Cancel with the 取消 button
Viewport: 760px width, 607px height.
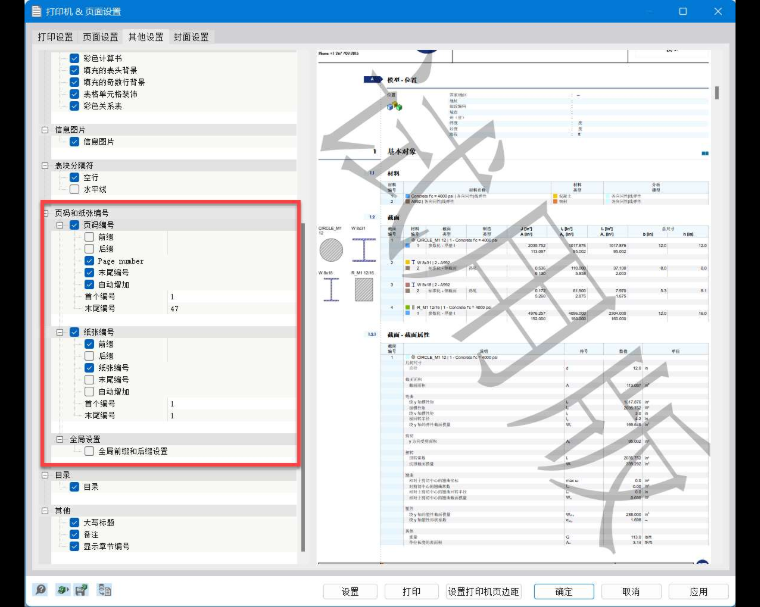[631, 591]
